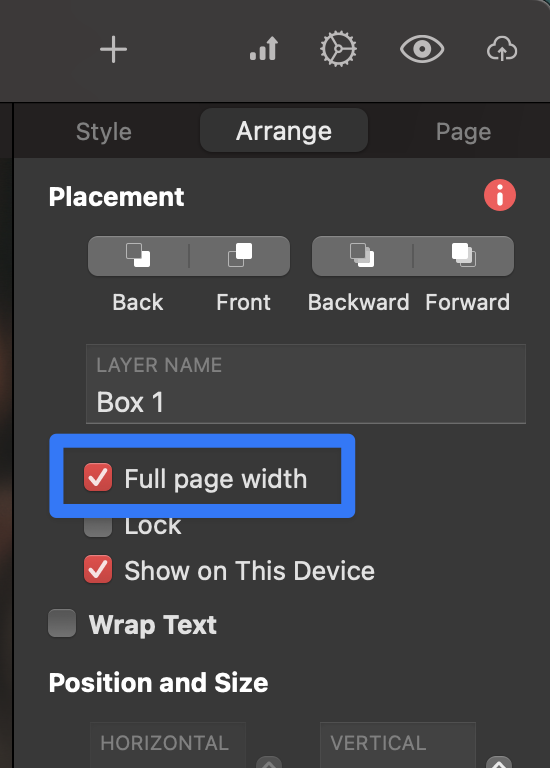Send layer to Back
This screenshot has width=550, height=768.
click(x=138, y=256)
